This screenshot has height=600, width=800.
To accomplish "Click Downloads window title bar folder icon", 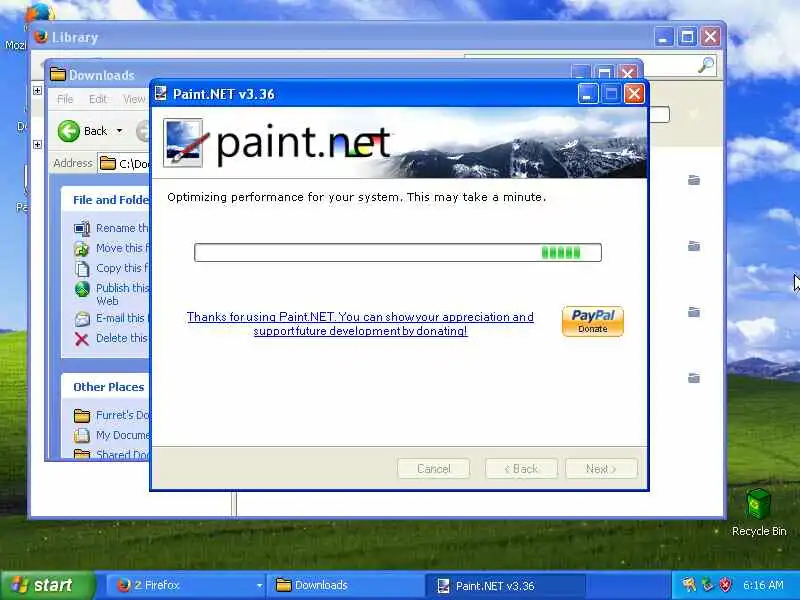I will [x=58, y=74].
